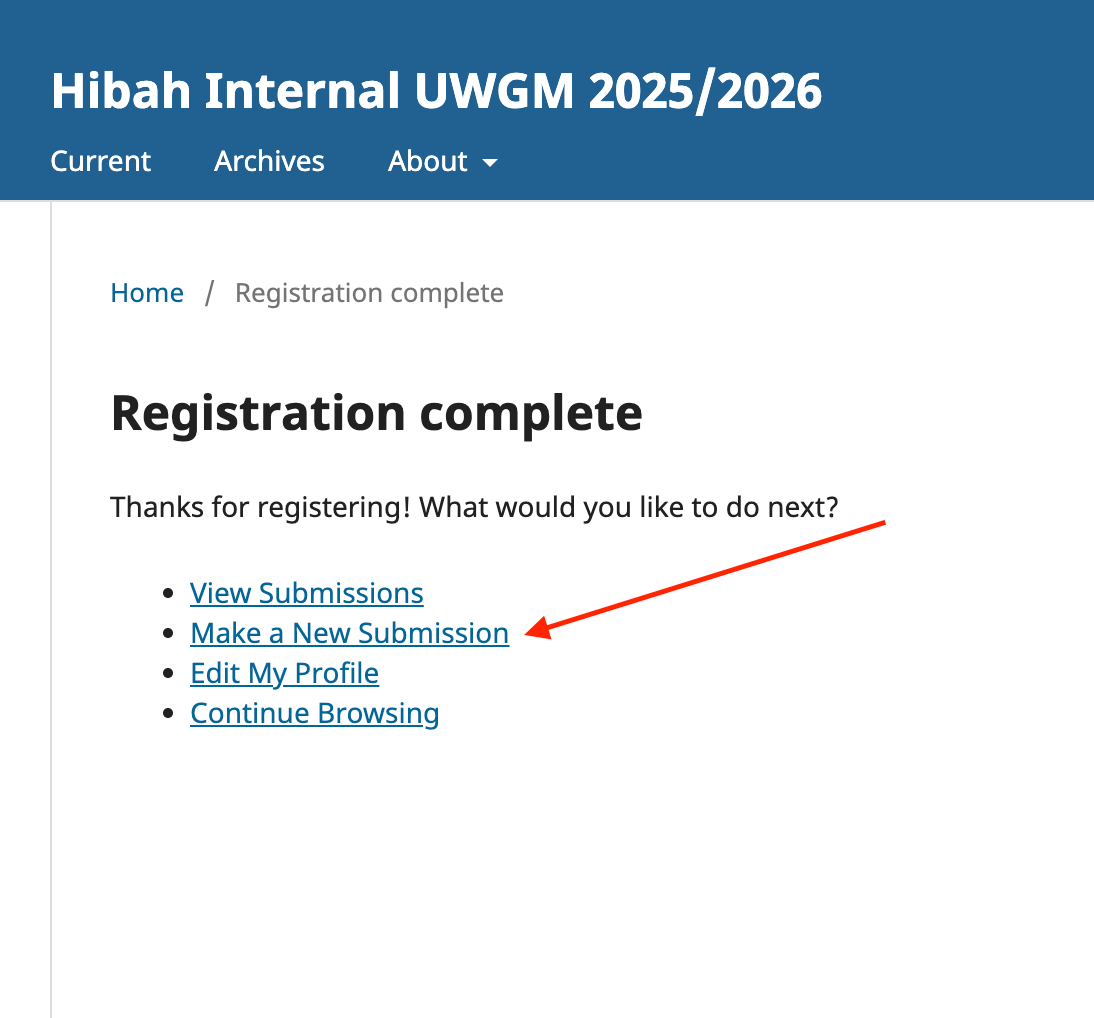Screen dimensions: 1094x1018
Task: Select the Edit My Profile link
Action: [x=284, y=673]
